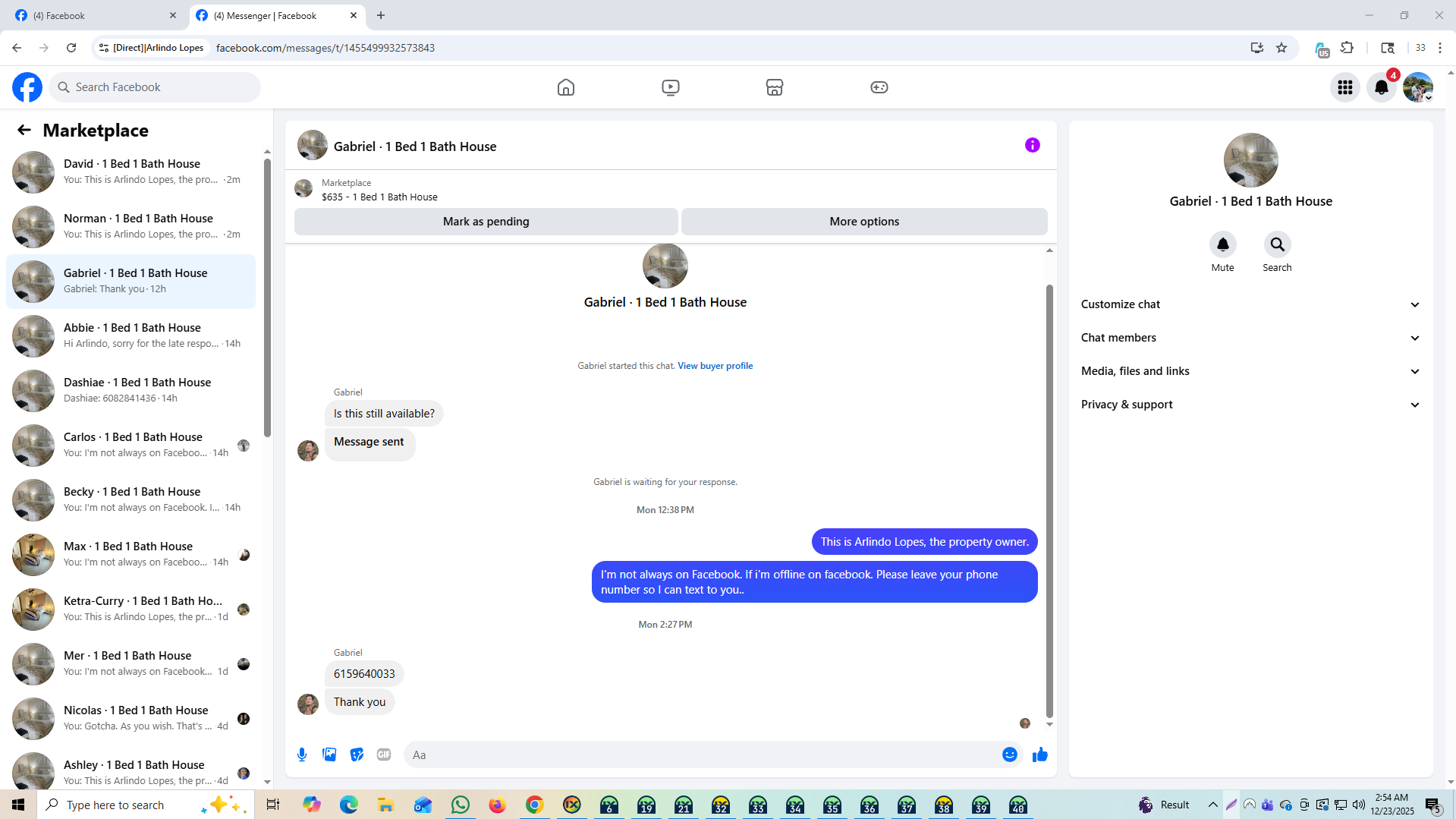Viewport: 1456px width, 819px height.
Task: Open the taskbar clock showing 2:54 AM
Action: point(1392,805)
